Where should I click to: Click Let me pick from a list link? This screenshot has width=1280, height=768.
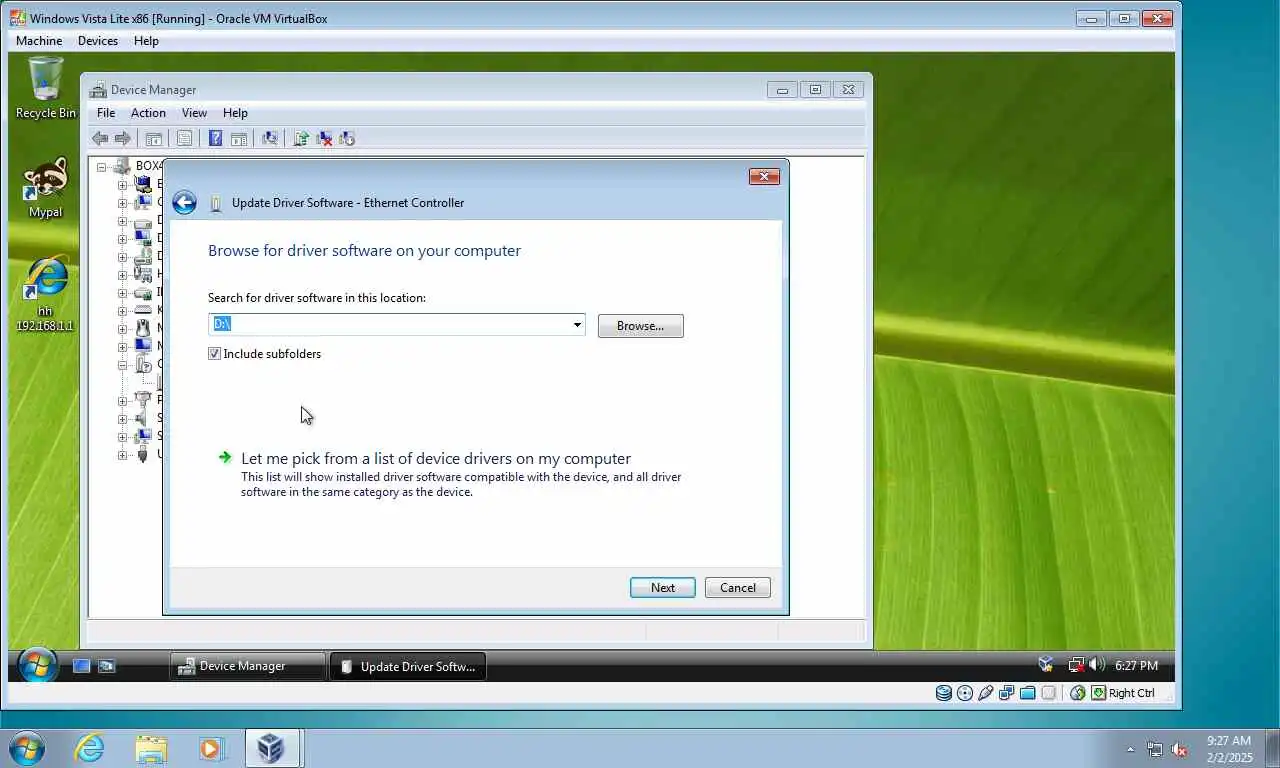pos(436,459)
